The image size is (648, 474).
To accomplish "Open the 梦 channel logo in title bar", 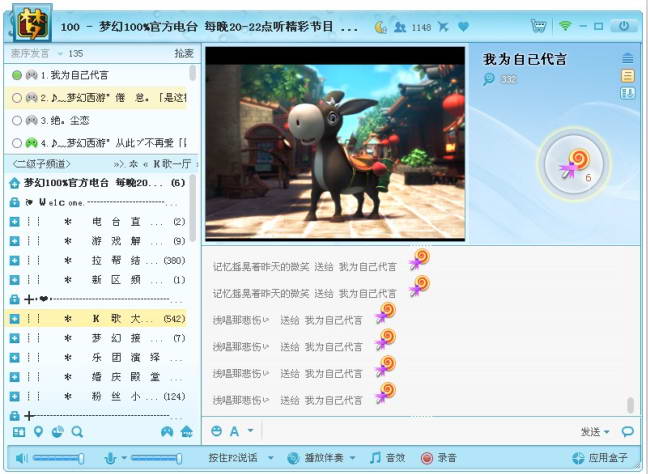I will tap(32, 24).
